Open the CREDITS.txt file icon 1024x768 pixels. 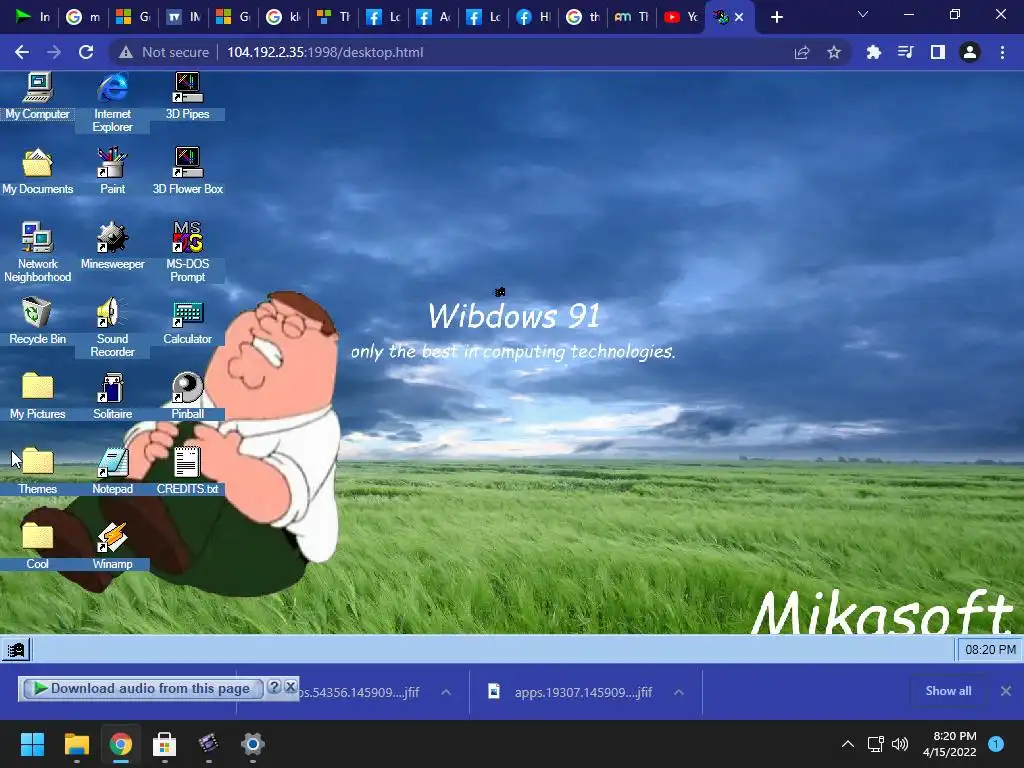coord(187,471)
